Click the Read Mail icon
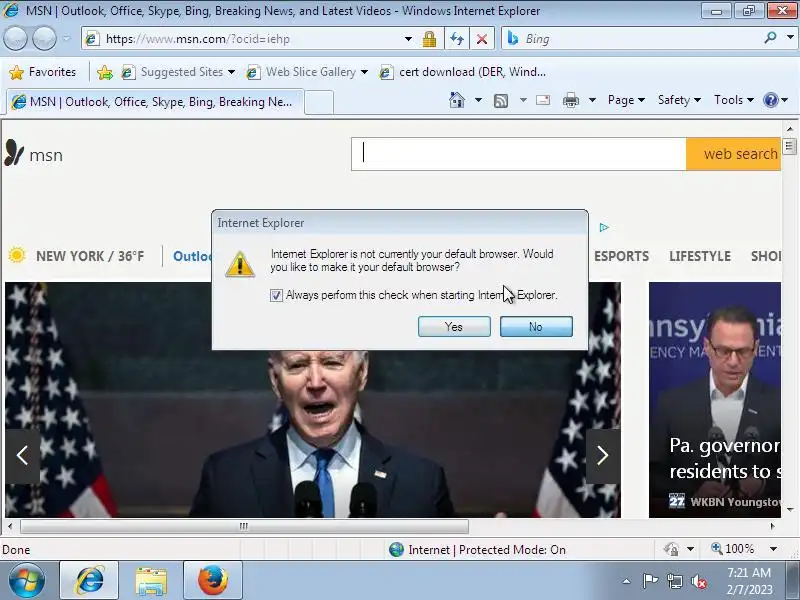 tap(543, 100)
